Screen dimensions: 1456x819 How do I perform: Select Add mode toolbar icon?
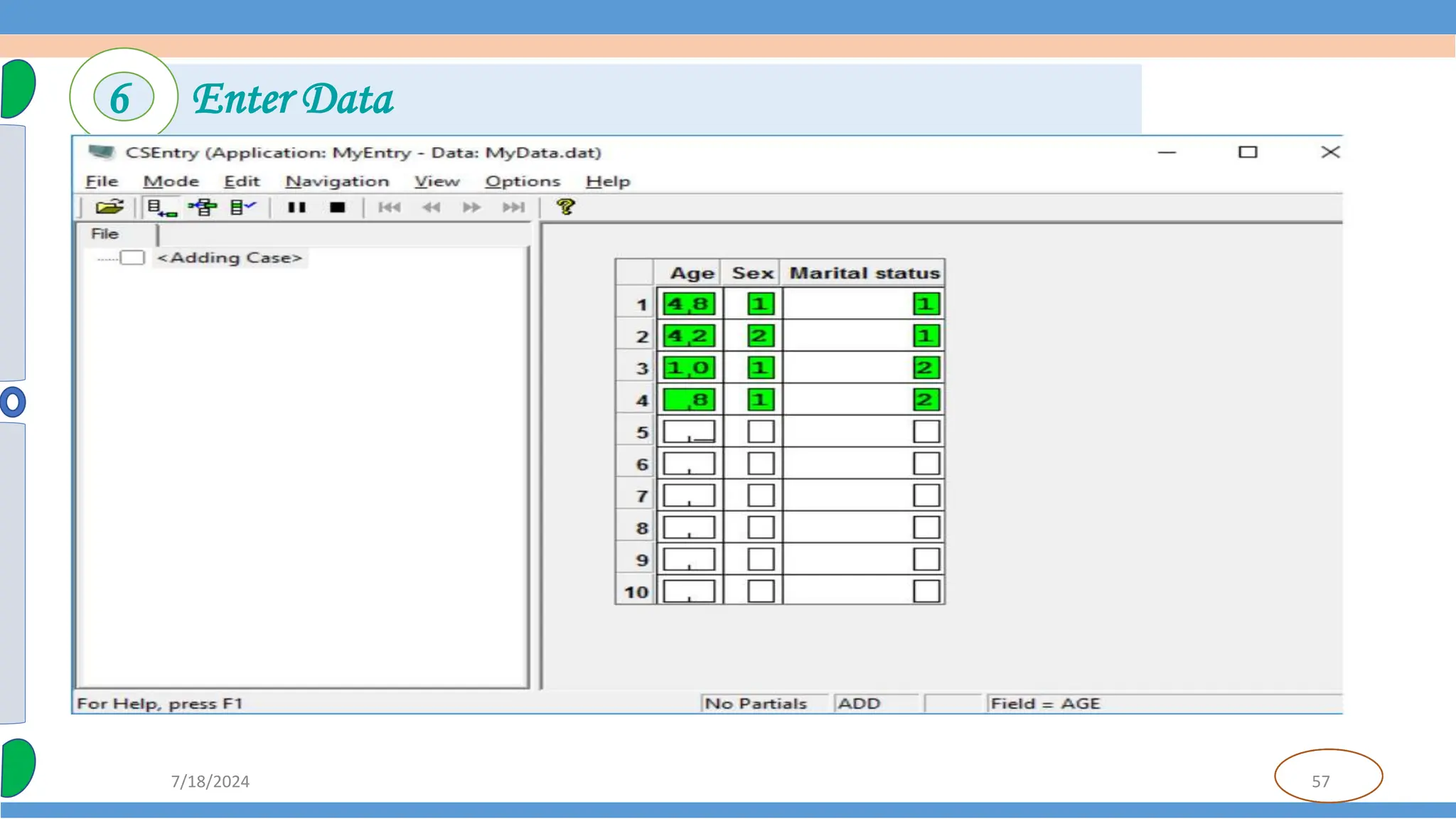tap(161, 208)
